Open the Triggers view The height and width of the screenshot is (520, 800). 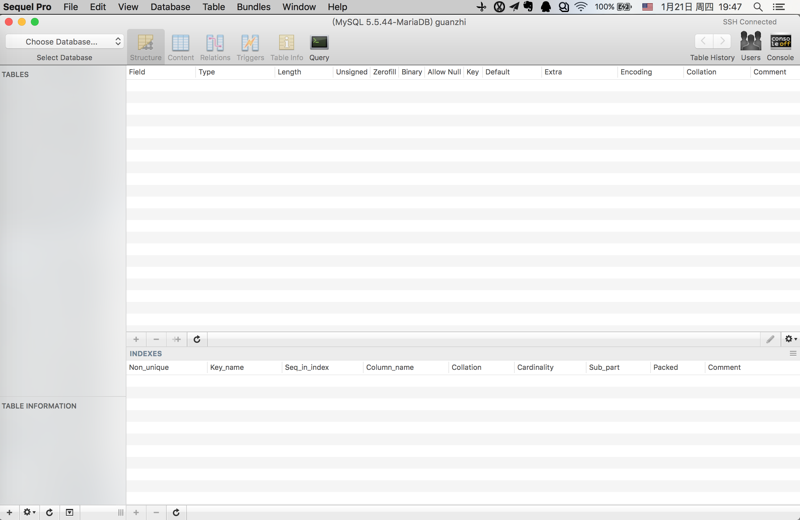[x=250, y=47]
